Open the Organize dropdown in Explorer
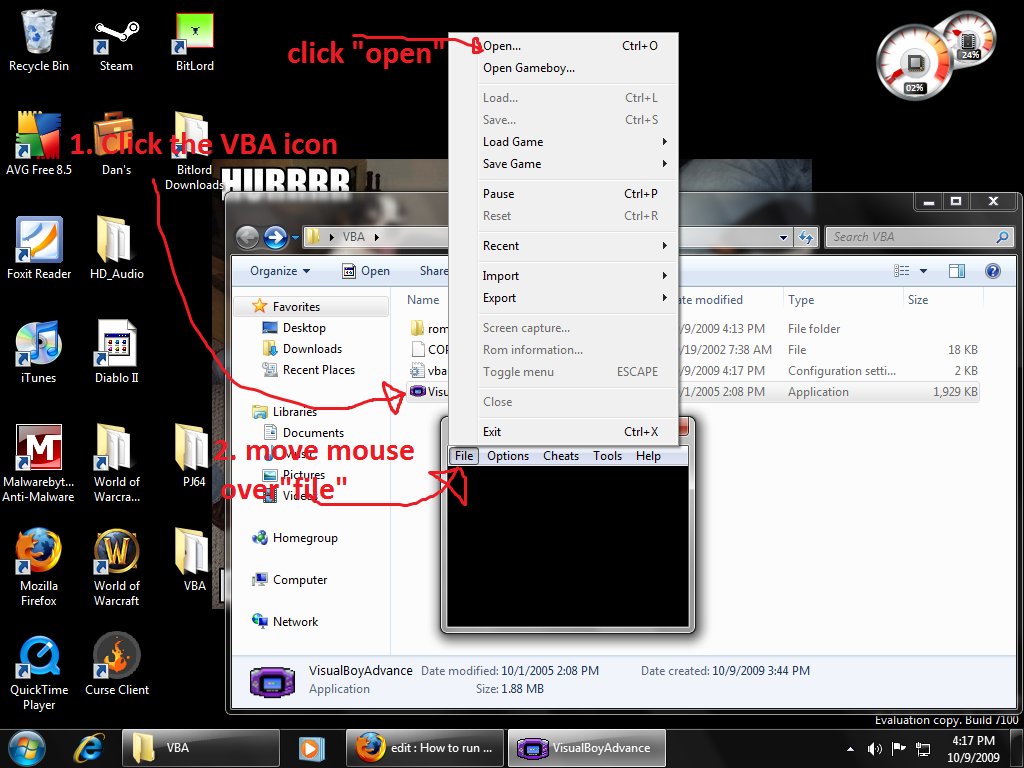This screenshot has height=768, width=1024. click(x=280, y=270)
